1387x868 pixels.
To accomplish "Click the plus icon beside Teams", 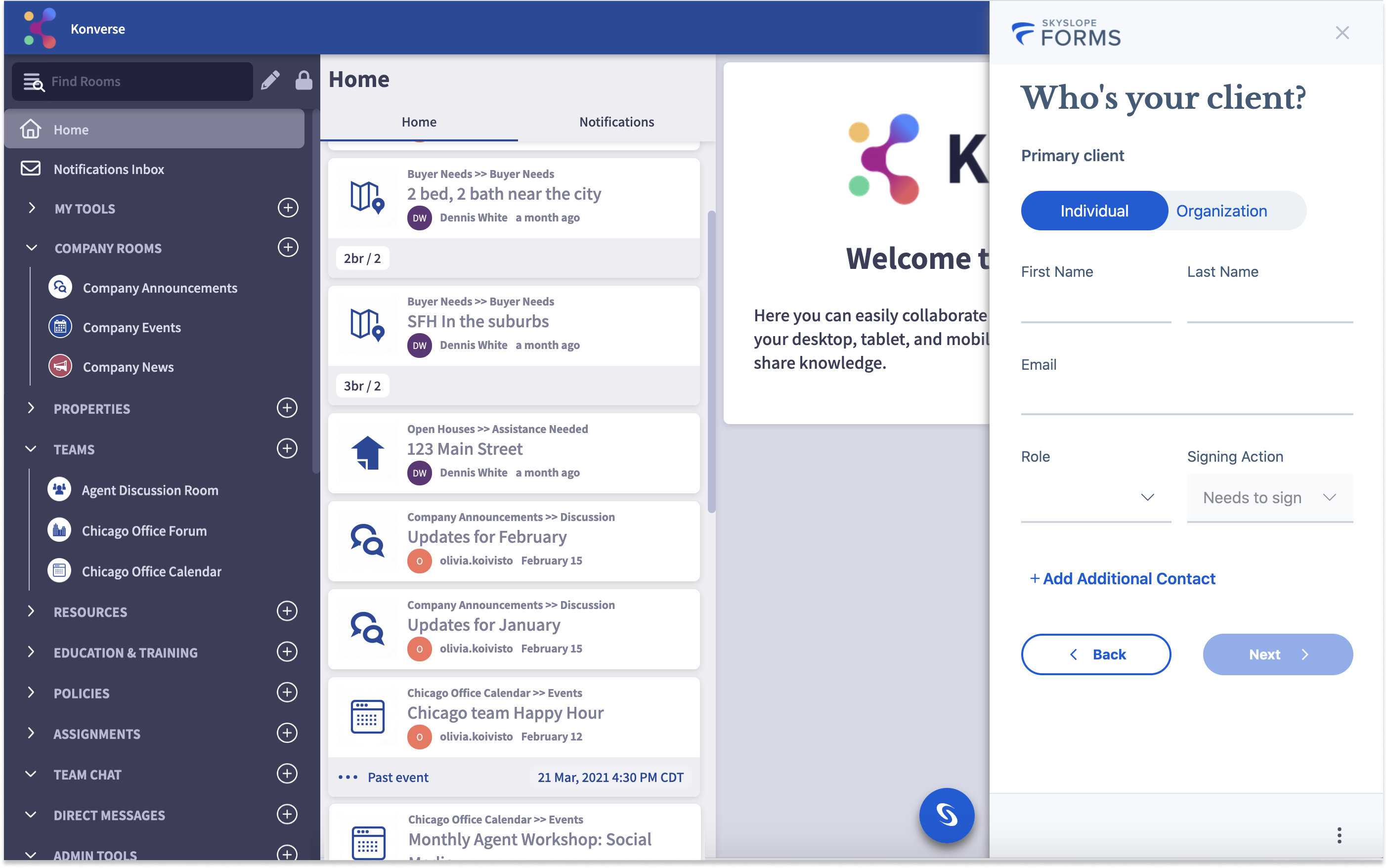I will pos(287,448).
